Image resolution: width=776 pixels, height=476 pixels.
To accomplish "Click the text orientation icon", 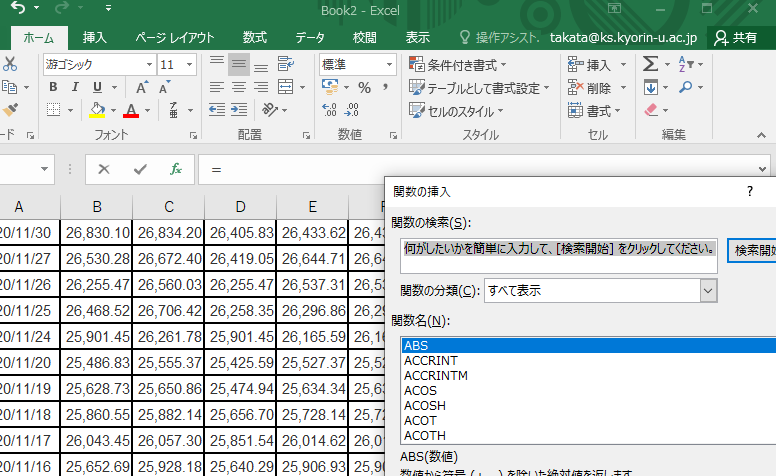I will [x=270, y=110].
